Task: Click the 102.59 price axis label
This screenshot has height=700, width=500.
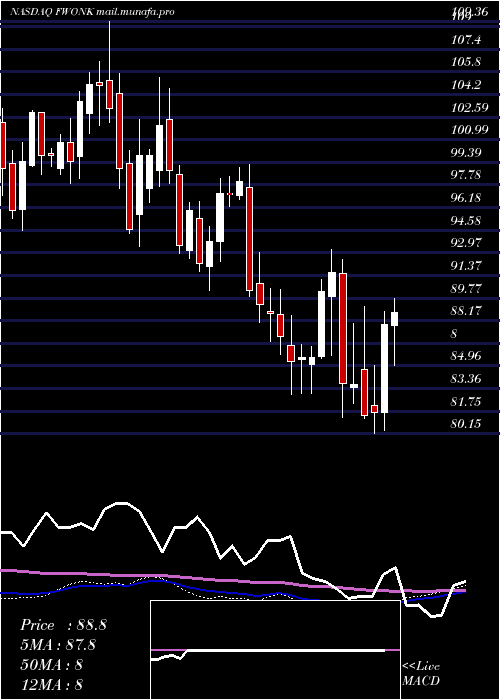Action: pos(469,108)
